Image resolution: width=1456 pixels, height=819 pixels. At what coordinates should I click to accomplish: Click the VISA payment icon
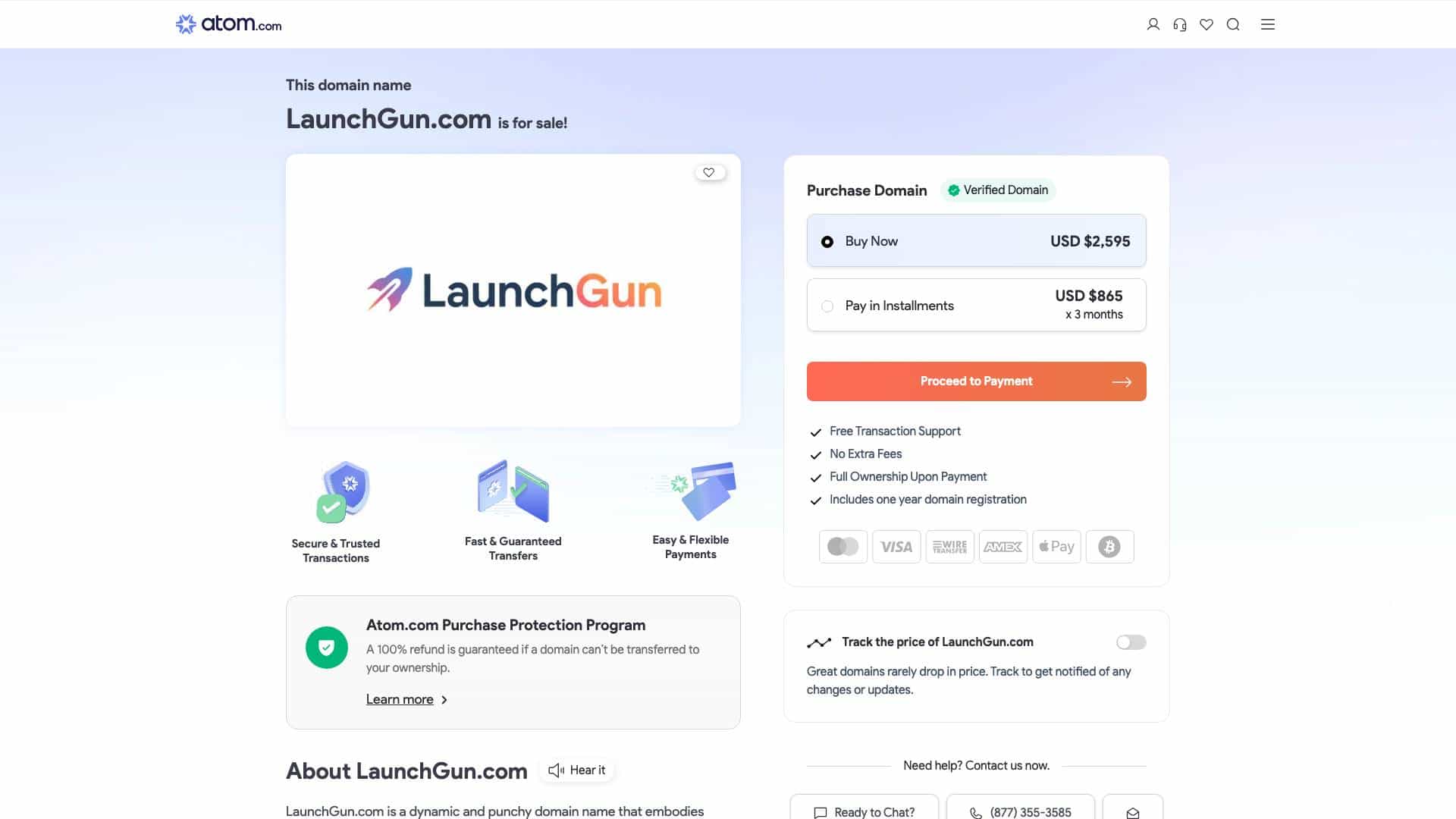pos(896,546)
